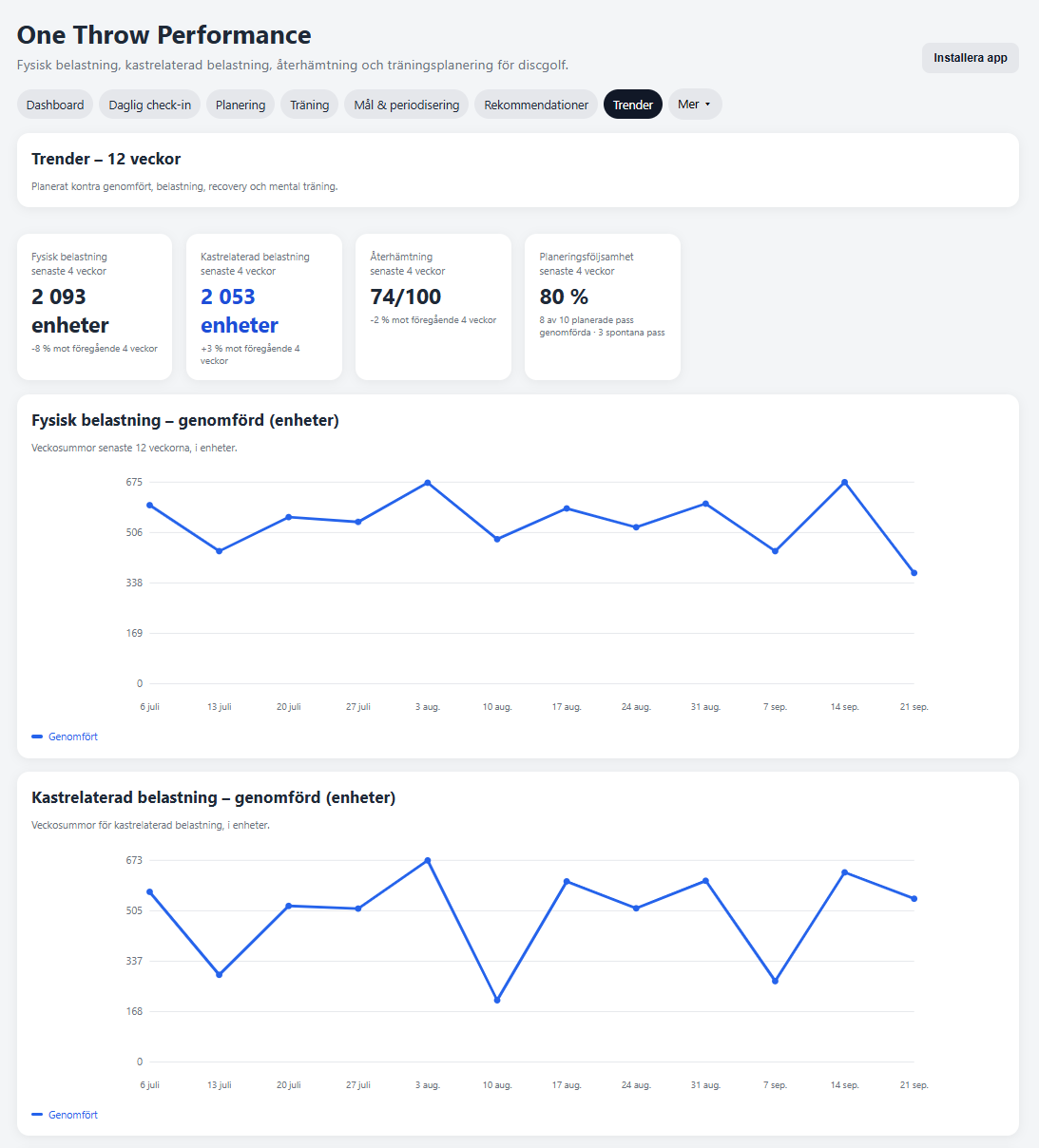Select the Kastrelaterad belastning 2 053 enheter card
The width and height of the screenshot is (1039, 1148).
264,307
